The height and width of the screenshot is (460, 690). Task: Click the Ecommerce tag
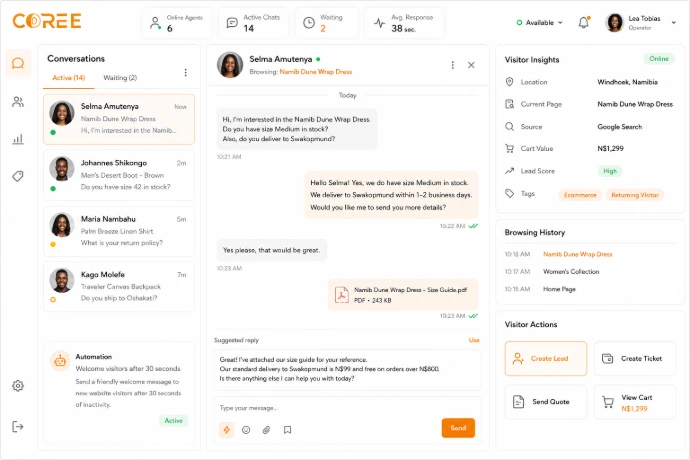[580, 195]
